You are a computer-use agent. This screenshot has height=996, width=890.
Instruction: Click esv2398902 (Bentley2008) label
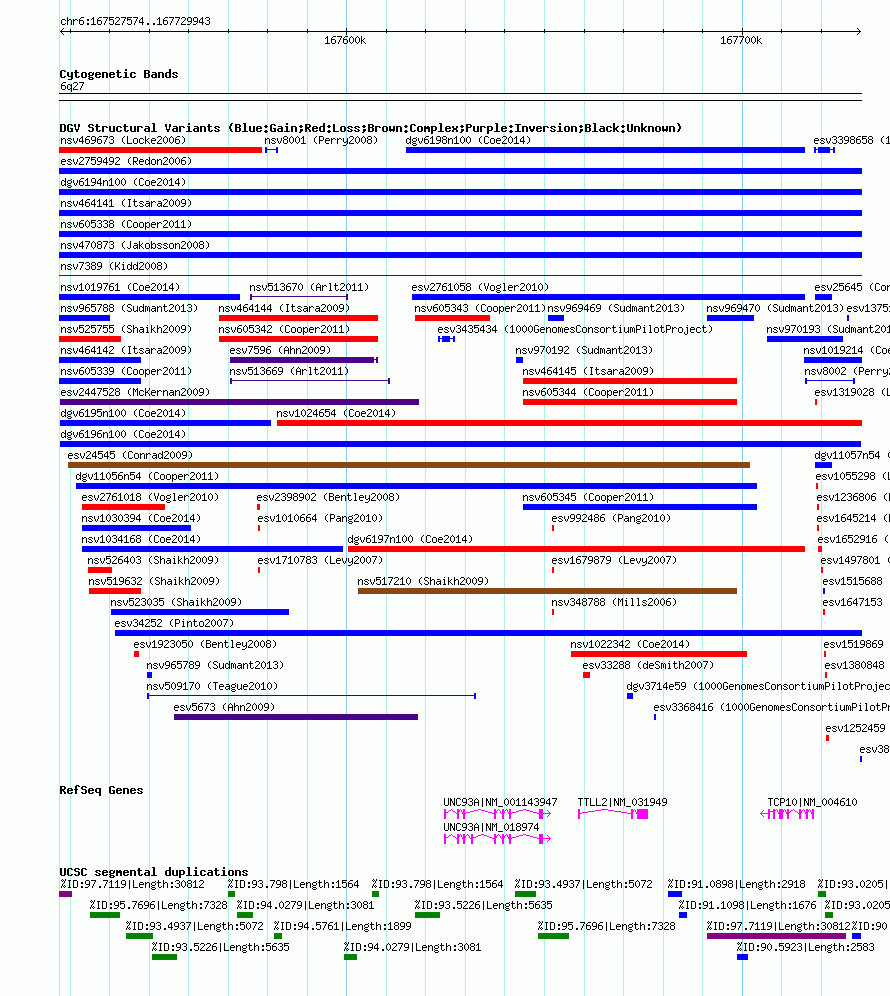pyautogui.click(x=328, y=497)
